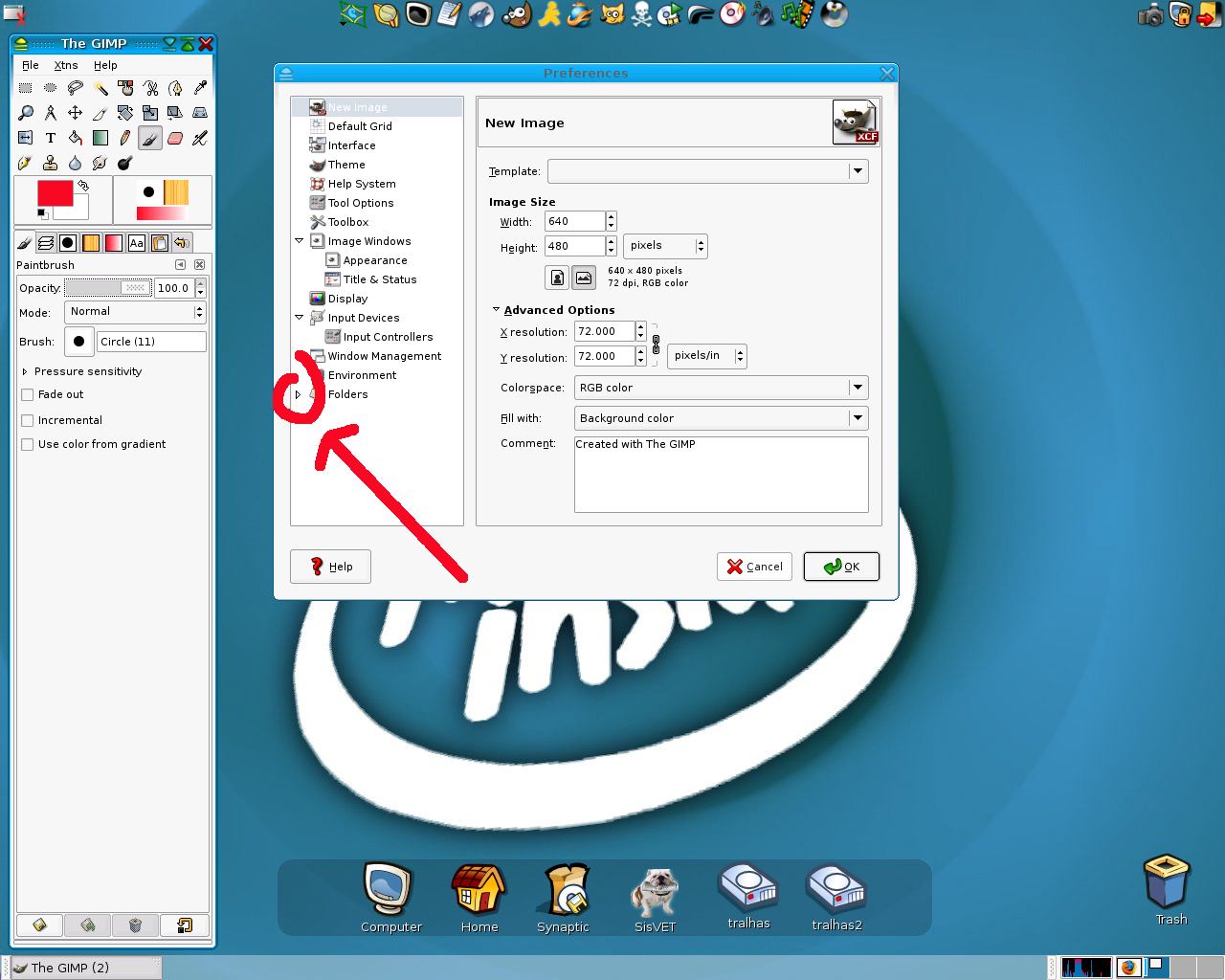Open the pixels/in resolution unit dropdown
Screen dimensions: 1225x980
pos(706,356)
